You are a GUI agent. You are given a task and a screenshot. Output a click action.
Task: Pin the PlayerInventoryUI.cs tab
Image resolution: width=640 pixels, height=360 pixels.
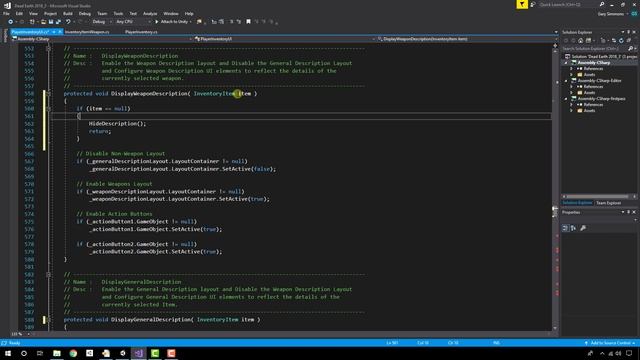[x=54, y=32]
